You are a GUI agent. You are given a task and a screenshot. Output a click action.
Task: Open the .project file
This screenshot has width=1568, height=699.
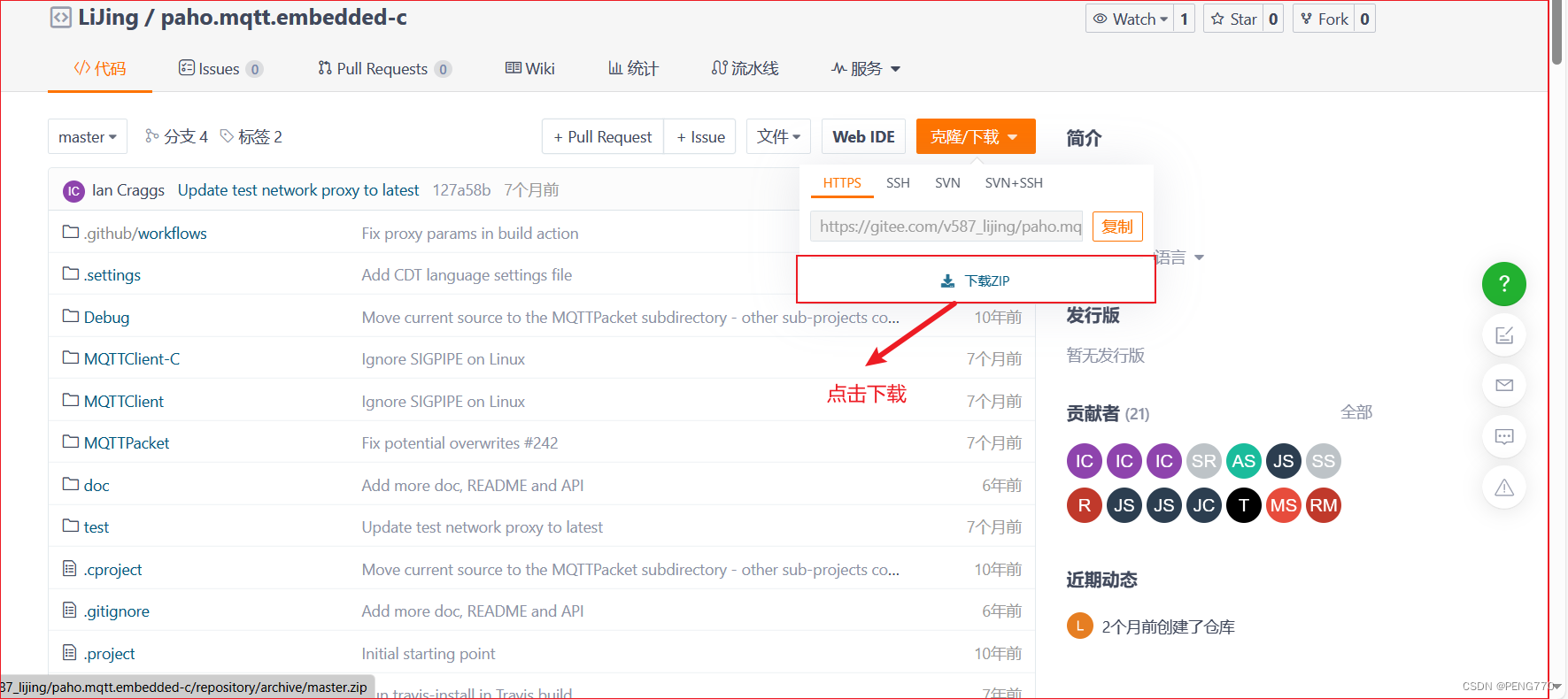(x=109, y=653)
